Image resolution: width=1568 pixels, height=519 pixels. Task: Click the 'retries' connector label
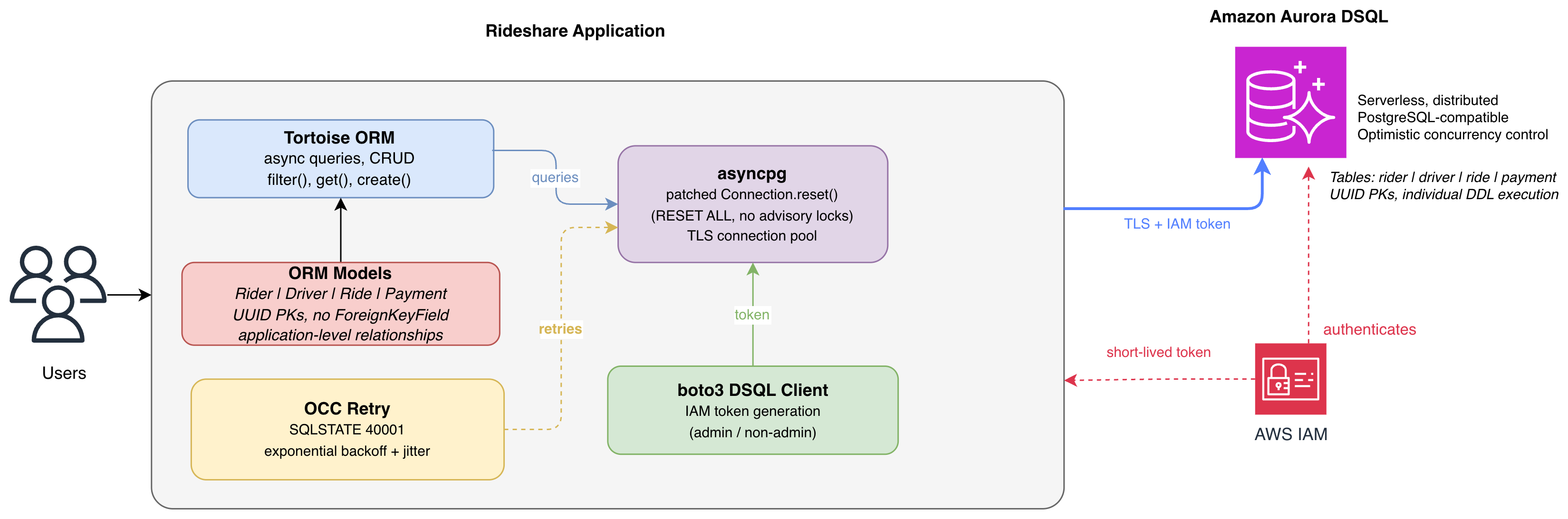[560, 329]
